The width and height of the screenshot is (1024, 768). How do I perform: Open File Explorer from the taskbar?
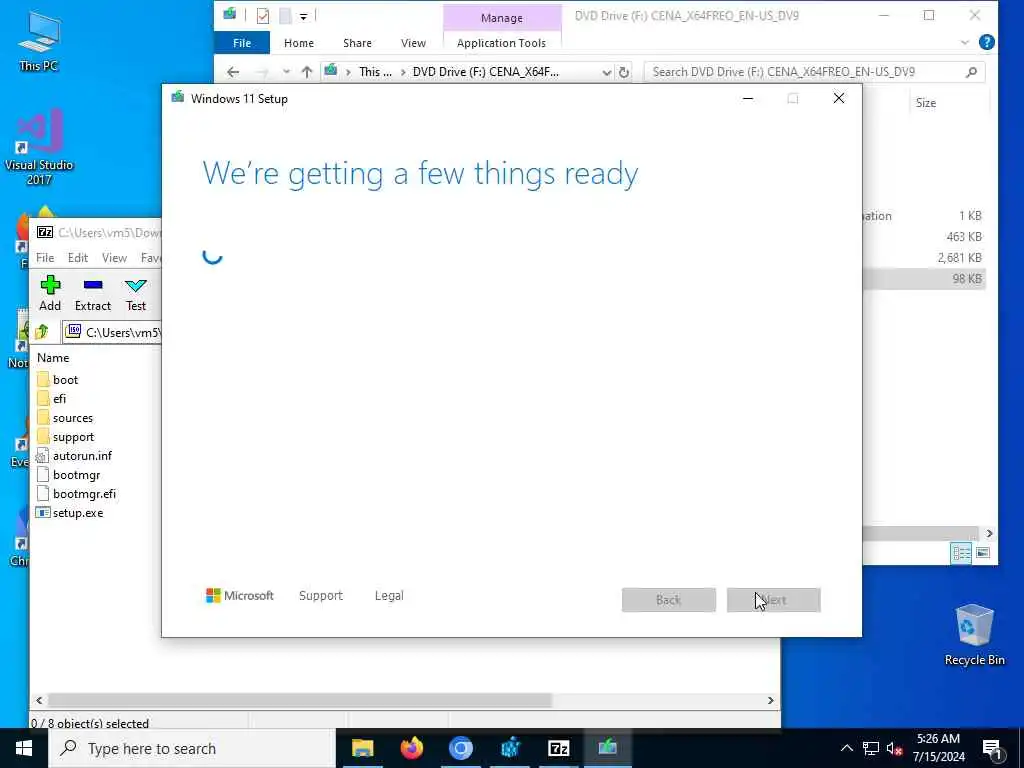pyautogui.click(x=362, y=748)
